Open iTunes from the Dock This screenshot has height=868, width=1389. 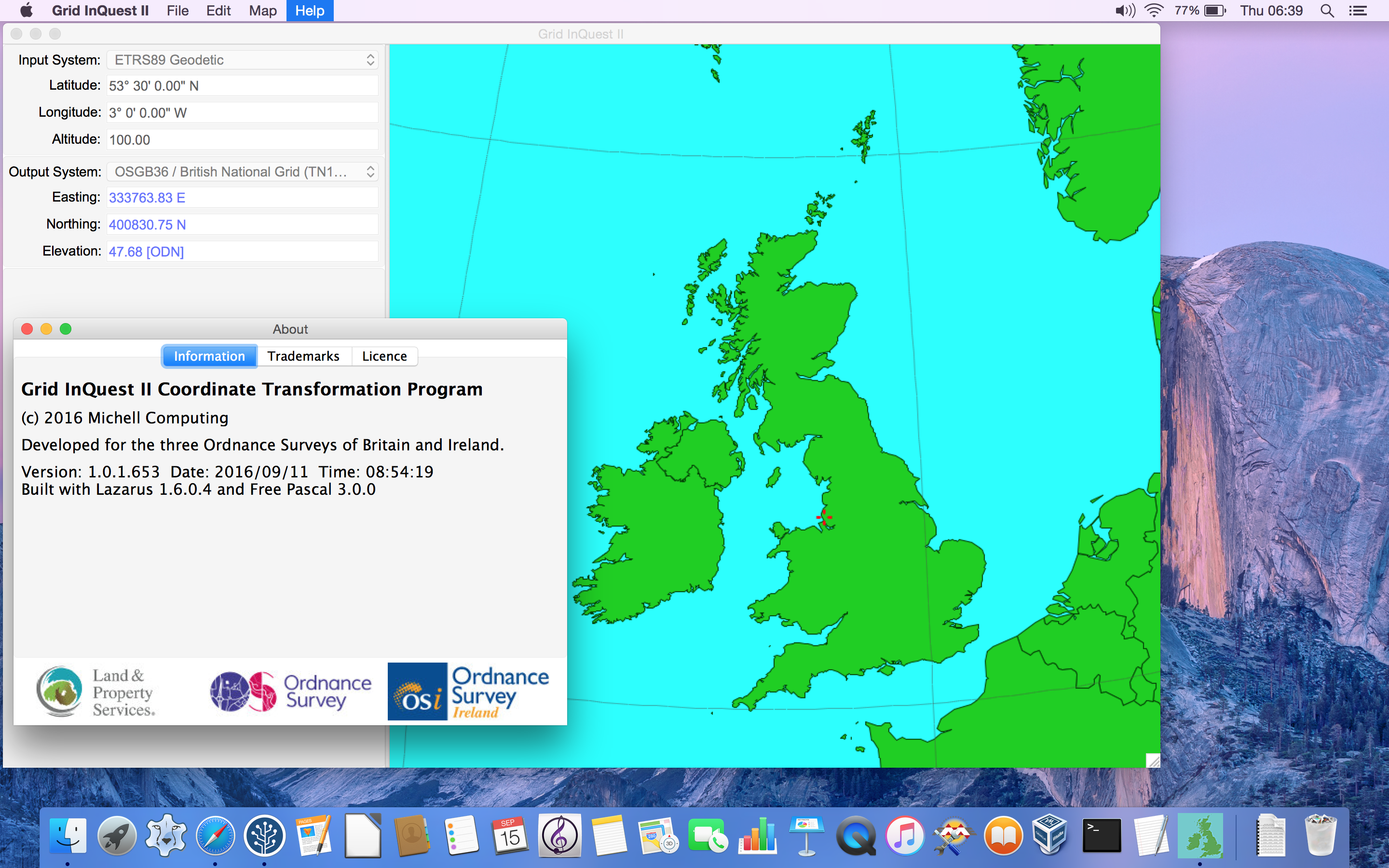point(905,835)
